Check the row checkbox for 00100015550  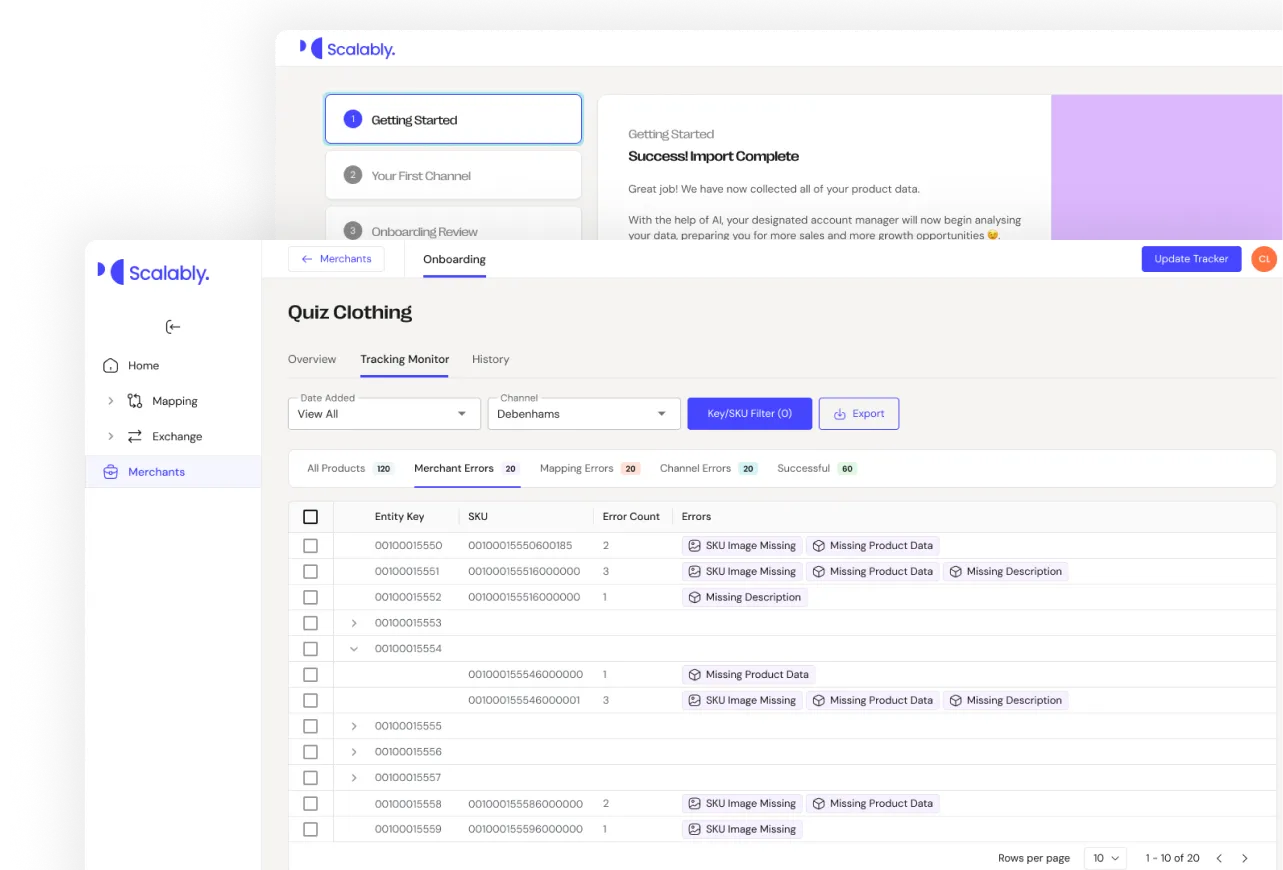tap(310, 545)
